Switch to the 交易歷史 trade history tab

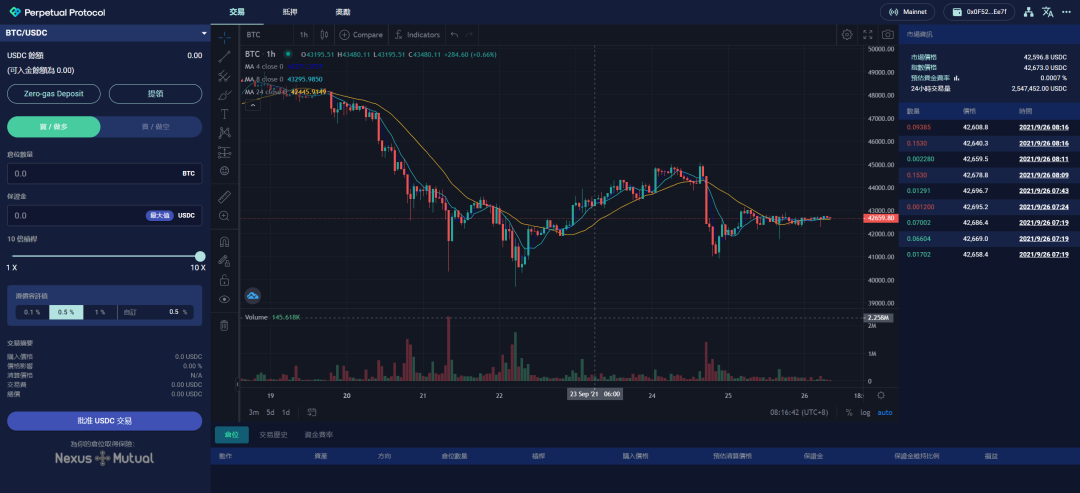(271, 435)
